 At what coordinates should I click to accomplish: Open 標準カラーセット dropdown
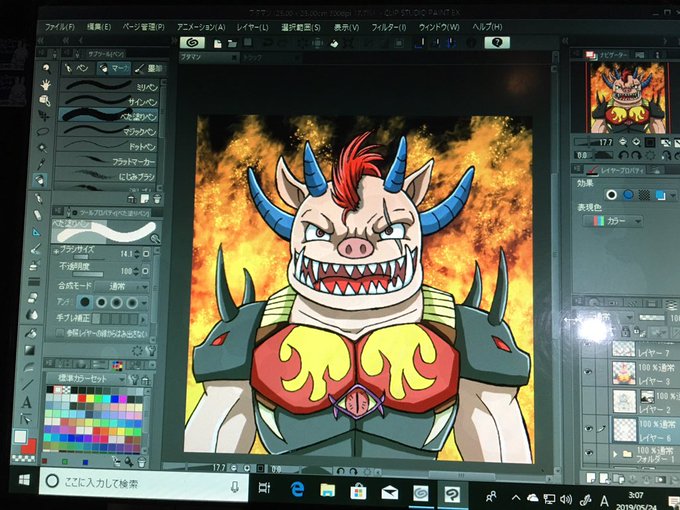click(86, 378)
